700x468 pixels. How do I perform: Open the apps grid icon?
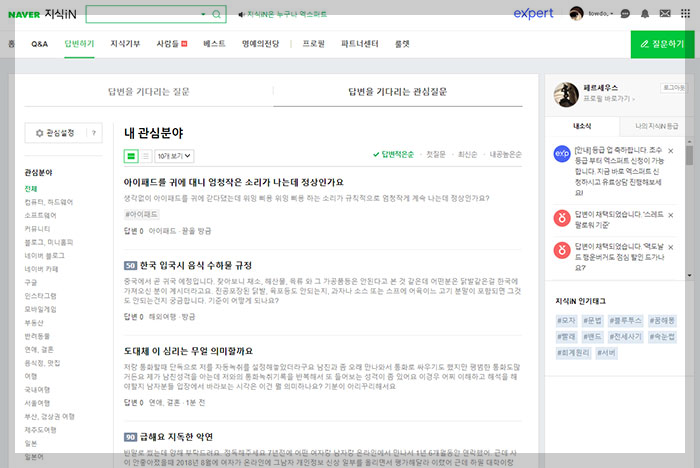pos(685,14)
